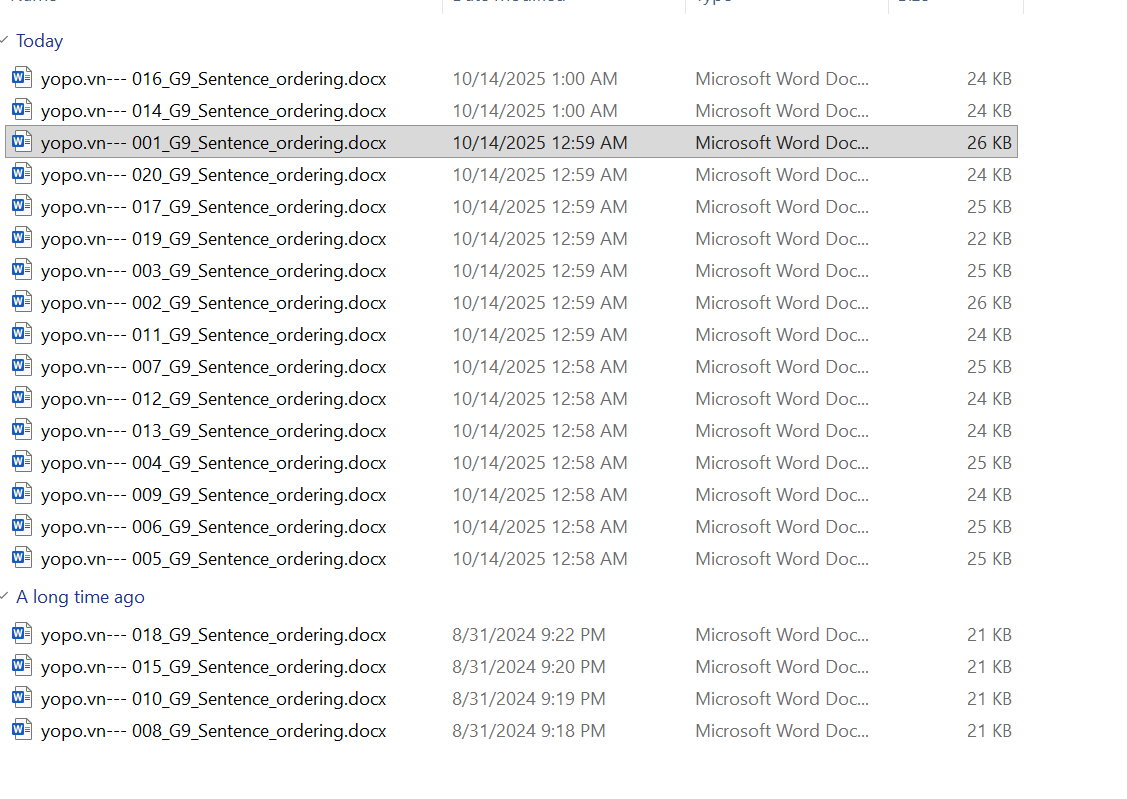Screen dimensions: 1127x799
Task: Click file name 019_G9_Sentence_ordering.docx
Action: [213, 239]
